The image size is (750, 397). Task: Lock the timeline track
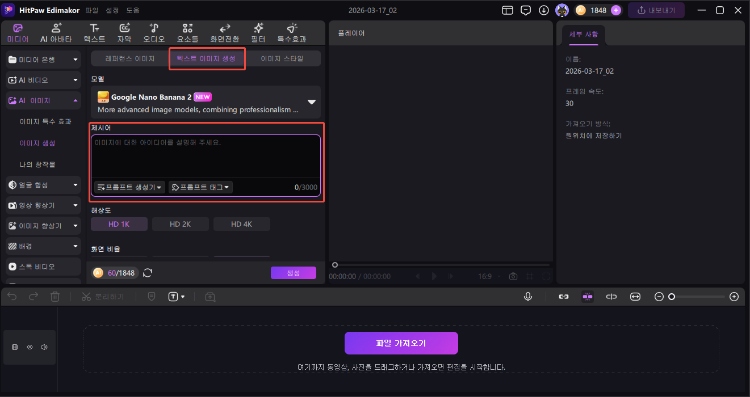point(15,347)
